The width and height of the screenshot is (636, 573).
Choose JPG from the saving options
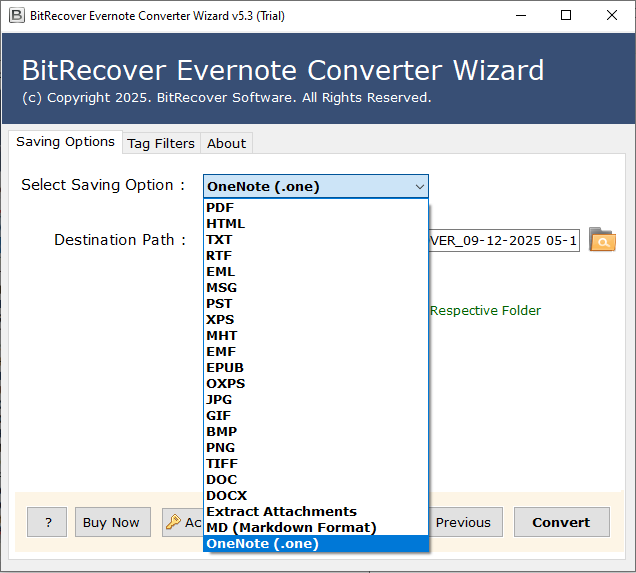point(316,399)
